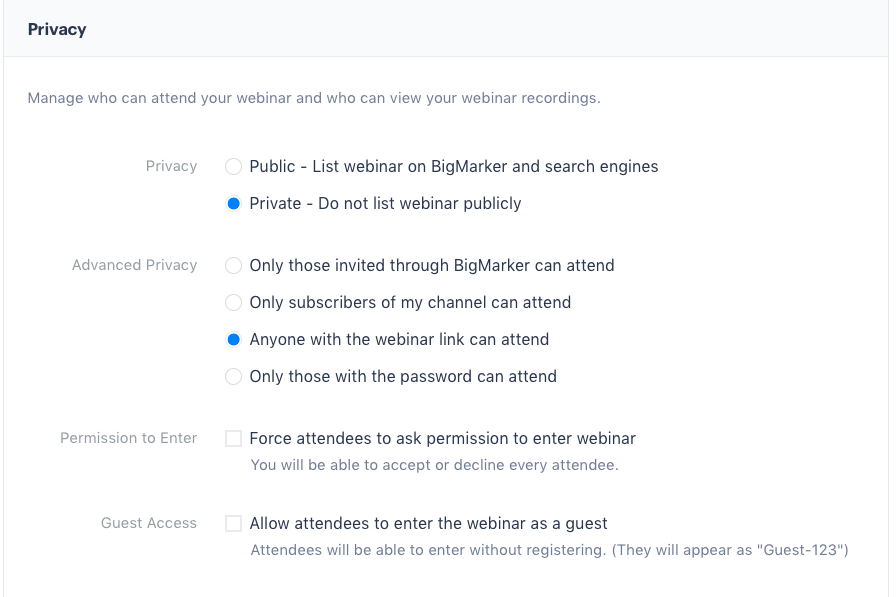Click the gray Privacy field label beside Public
896x597 pixels.
click(171, 166)
